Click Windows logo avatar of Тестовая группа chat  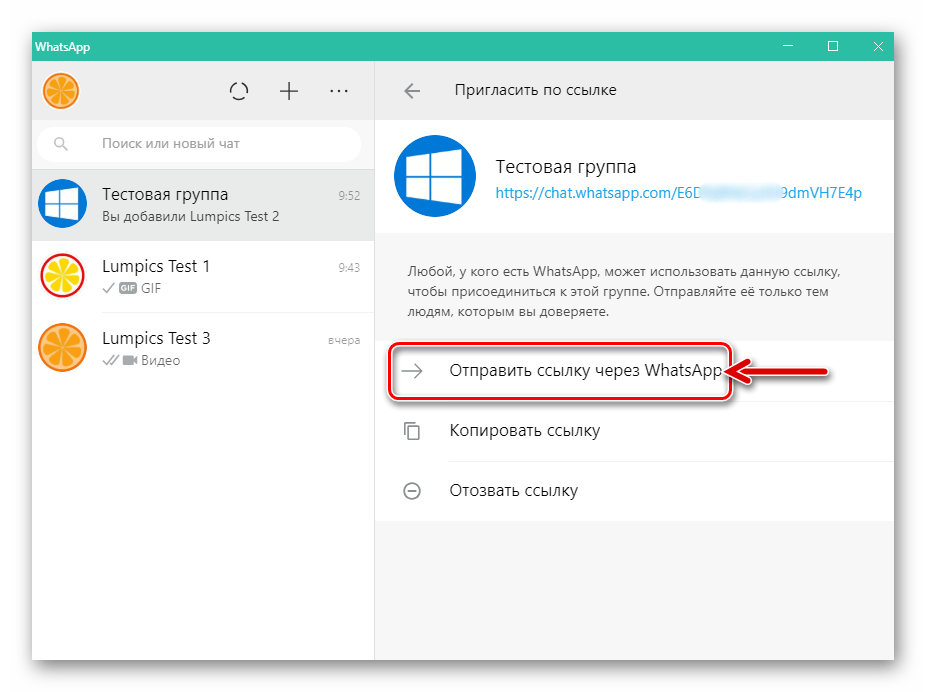(63, 204)
